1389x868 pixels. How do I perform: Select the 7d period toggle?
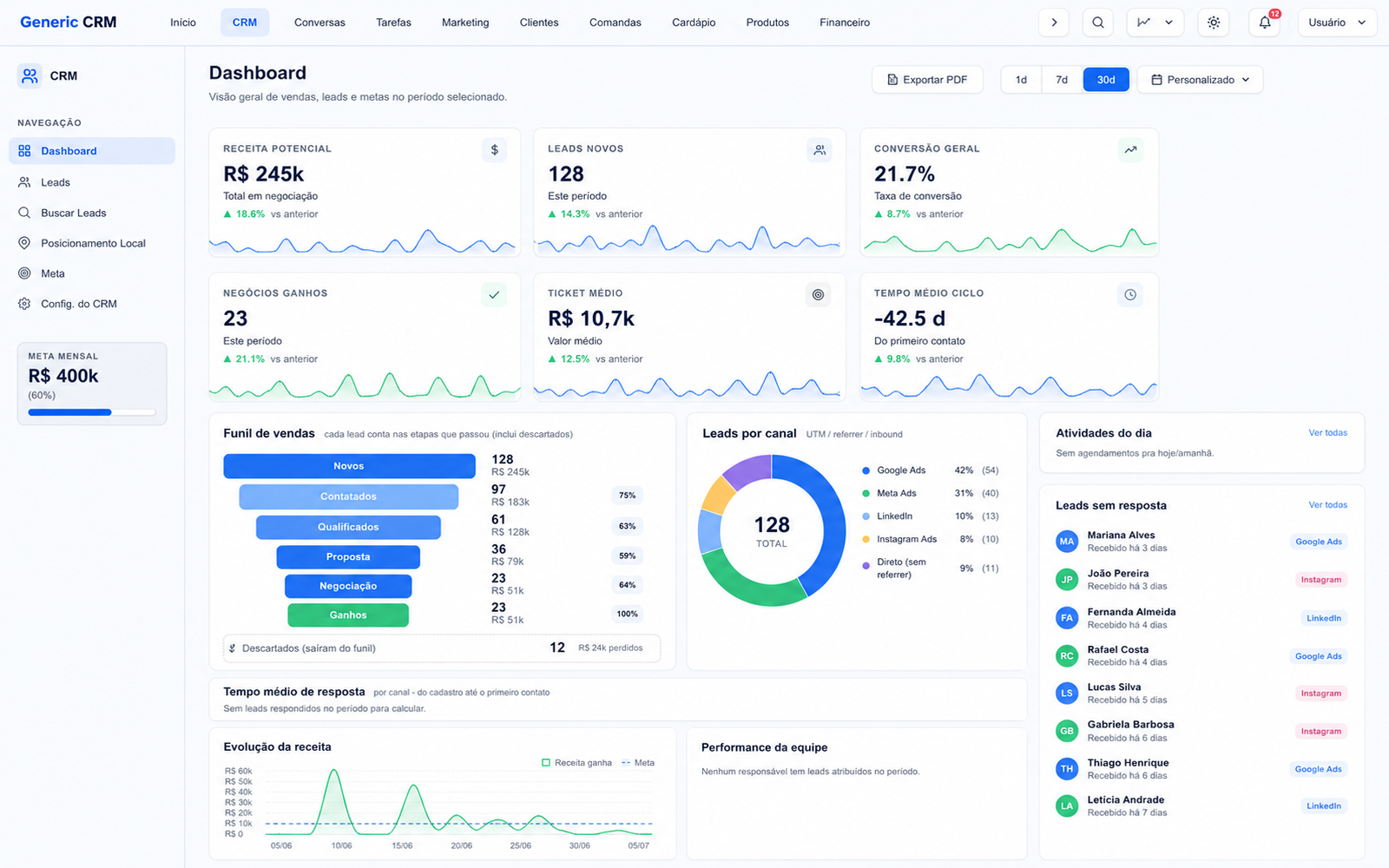pos(1062,80)
